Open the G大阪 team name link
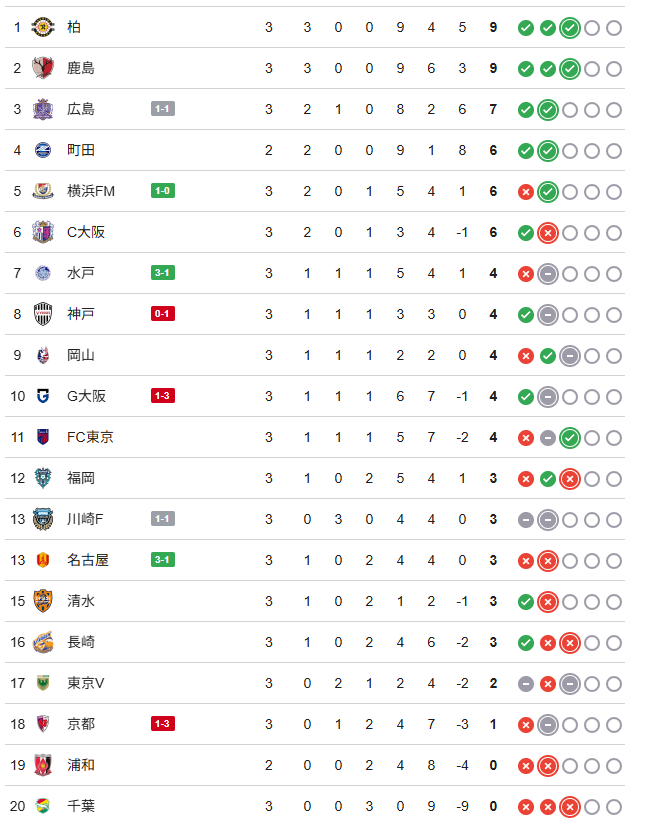Screen dimensions: 659x834 coord(86,396)
